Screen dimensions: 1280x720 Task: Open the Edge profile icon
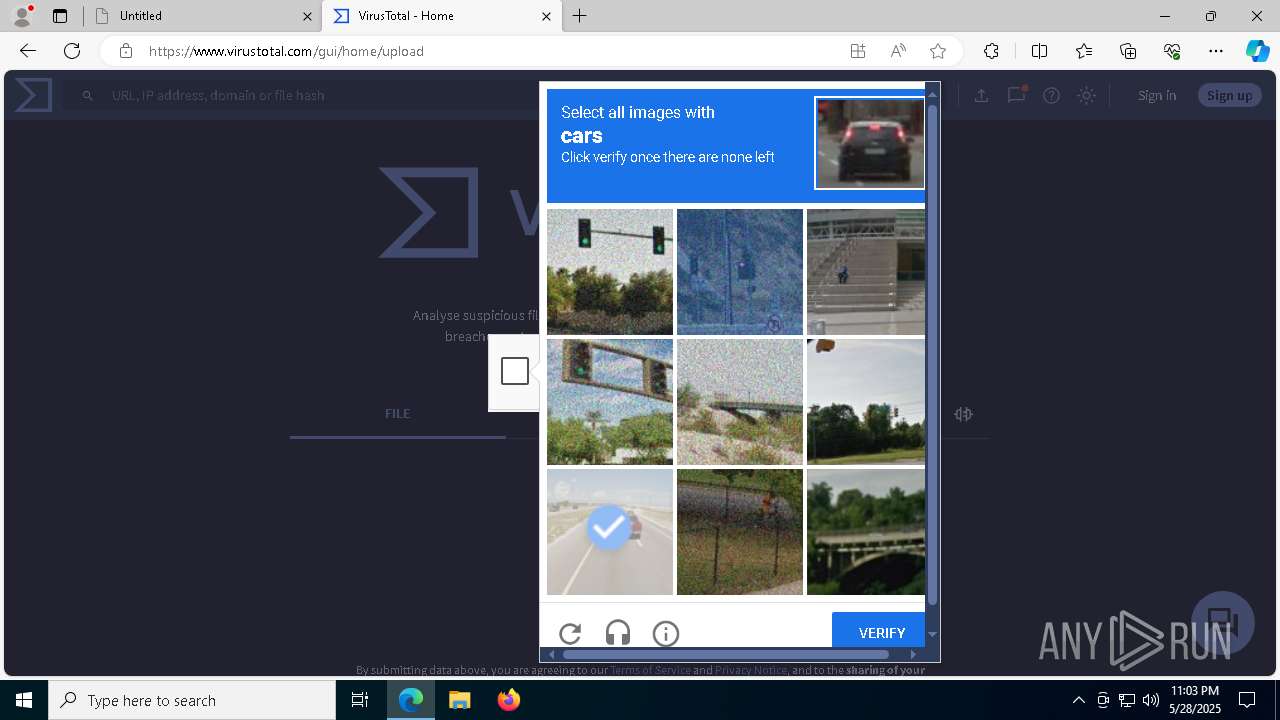tap(21, 16)
